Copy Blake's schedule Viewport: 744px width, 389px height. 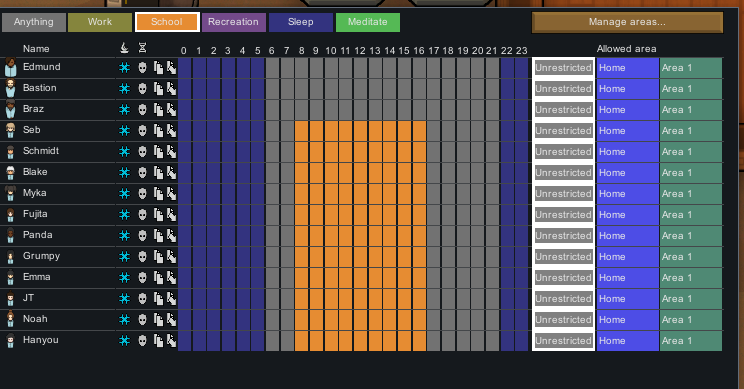point(158,172)
